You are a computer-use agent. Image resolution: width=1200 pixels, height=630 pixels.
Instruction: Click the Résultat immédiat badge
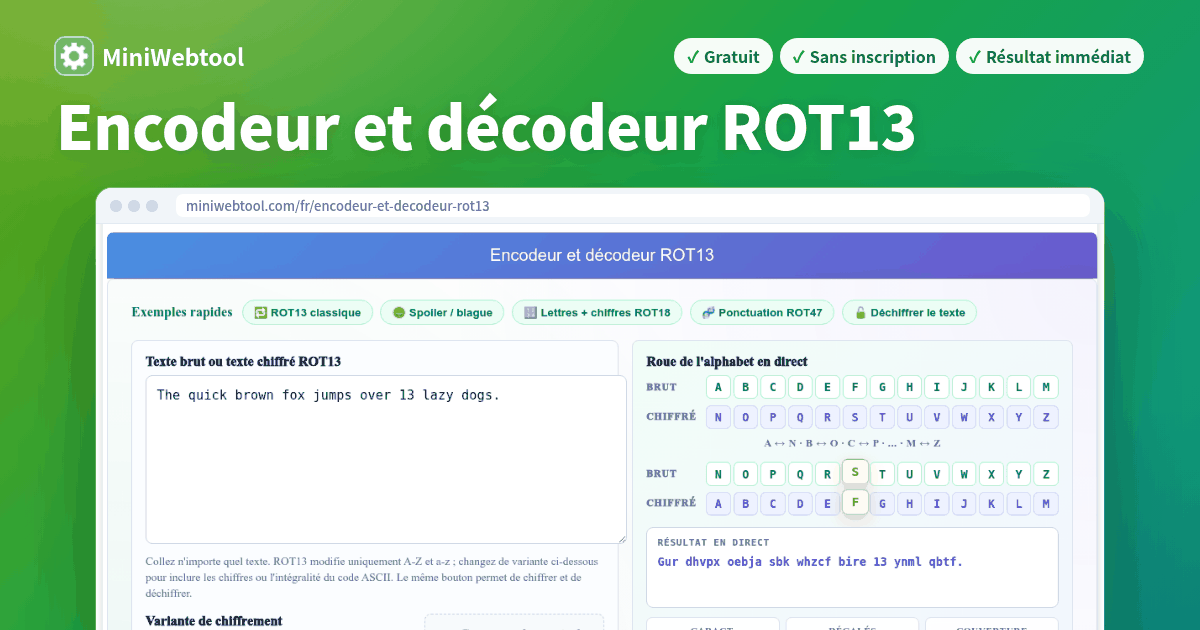pos(1049,57)
